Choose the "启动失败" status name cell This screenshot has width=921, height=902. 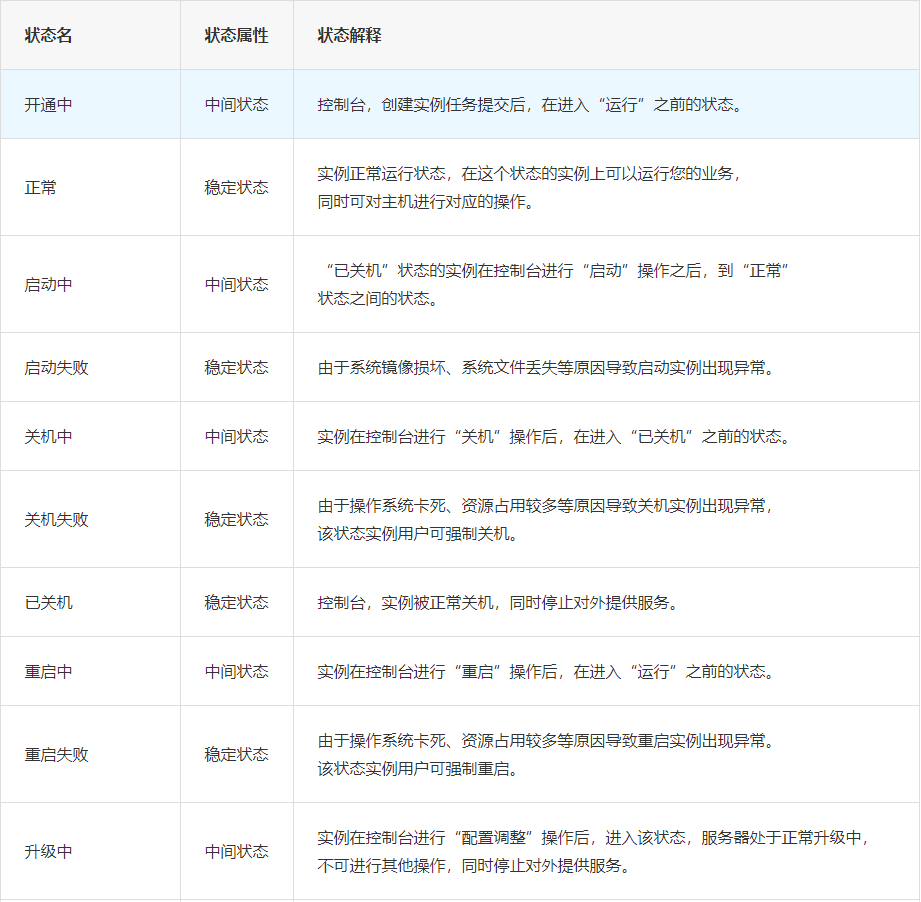57,367
